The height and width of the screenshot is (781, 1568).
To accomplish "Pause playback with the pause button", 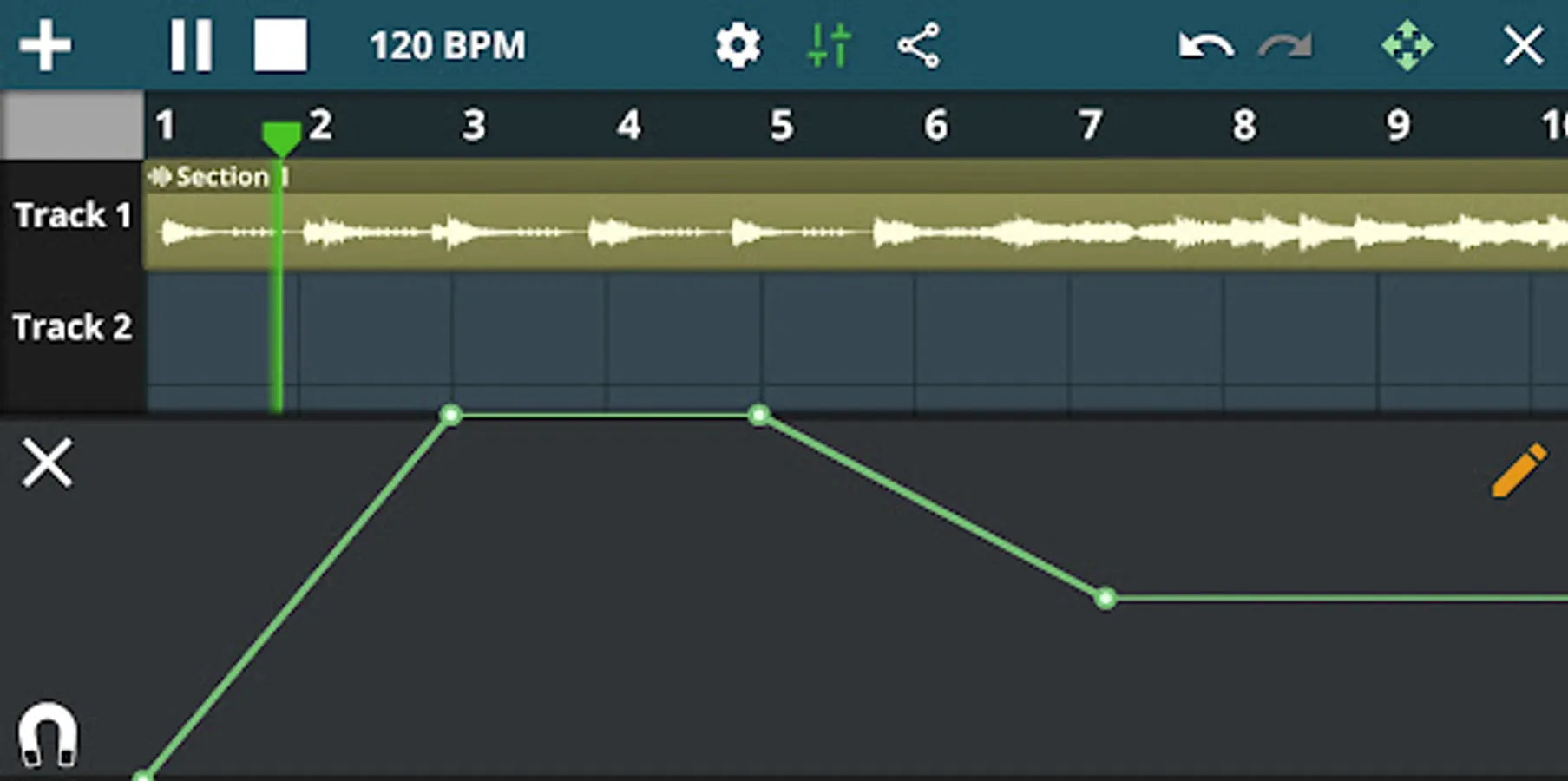I will [191, 45].
